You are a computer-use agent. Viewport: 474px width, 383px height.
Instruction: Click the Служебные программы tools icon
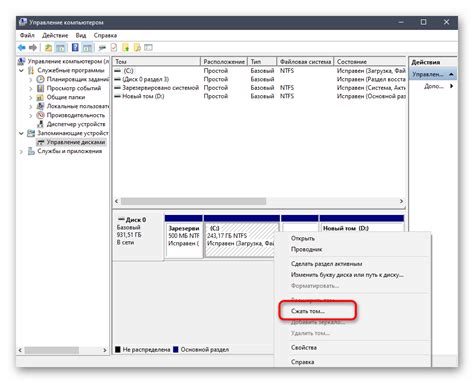click(31, 70)
